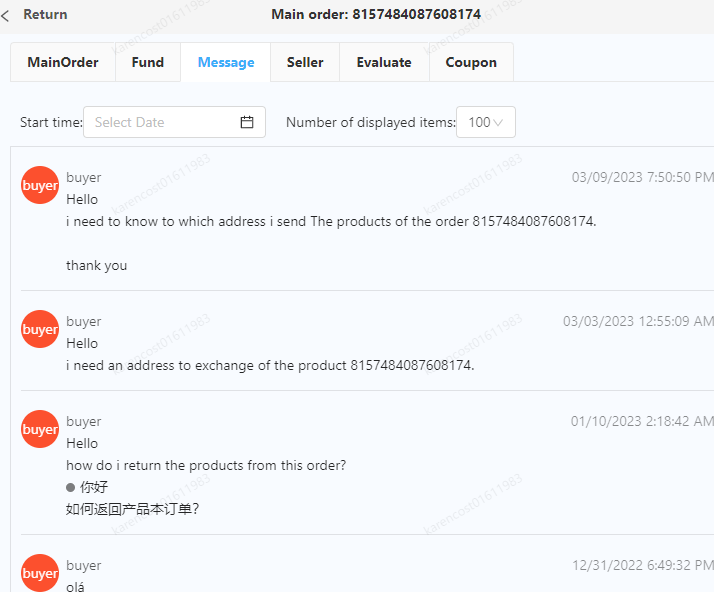The height and width of the screenshot is (592, 714).
Task: Click buyer avatar on 03/03/2023 message
Action: pyautogui.click(x=40, y=329)
